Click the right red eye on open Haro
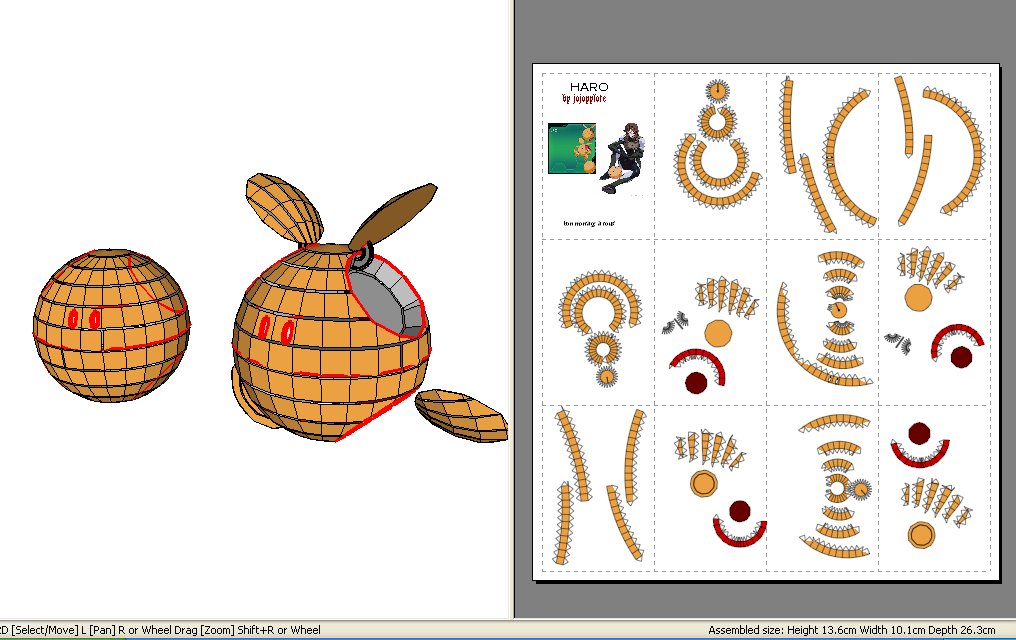Screen dimensions: 1016x640 click(x=289, y=331)
